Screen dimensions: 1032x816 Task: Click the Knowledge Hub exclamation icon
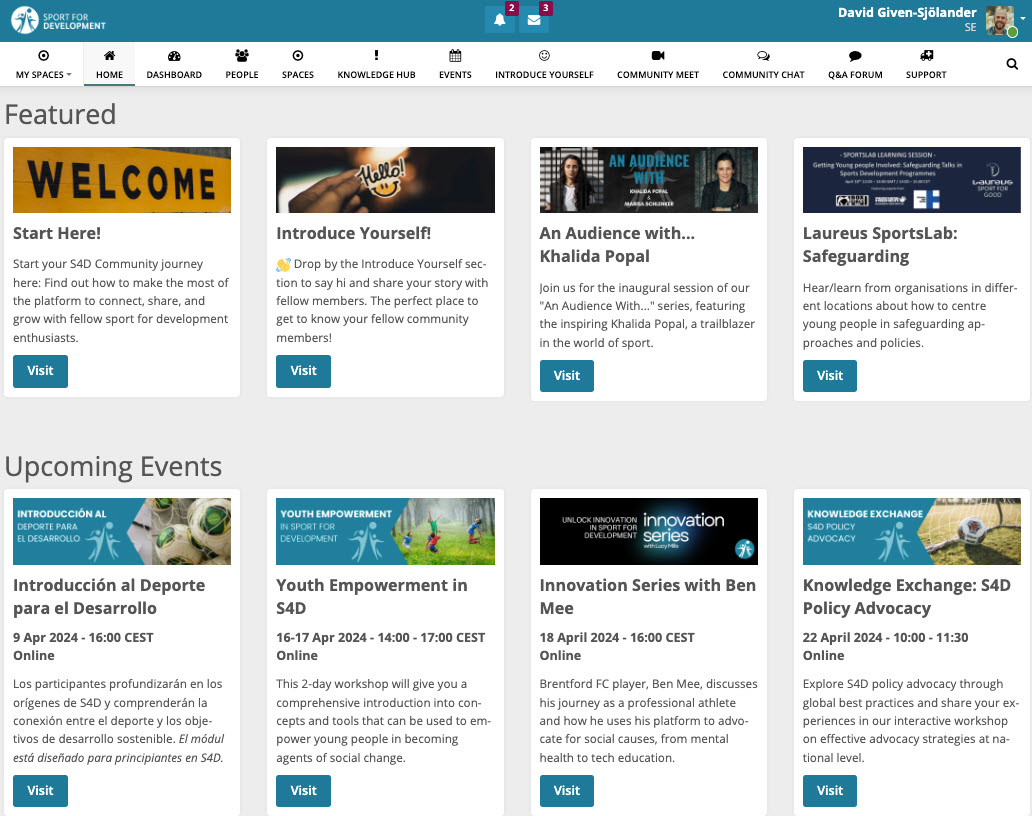point(376,55)
